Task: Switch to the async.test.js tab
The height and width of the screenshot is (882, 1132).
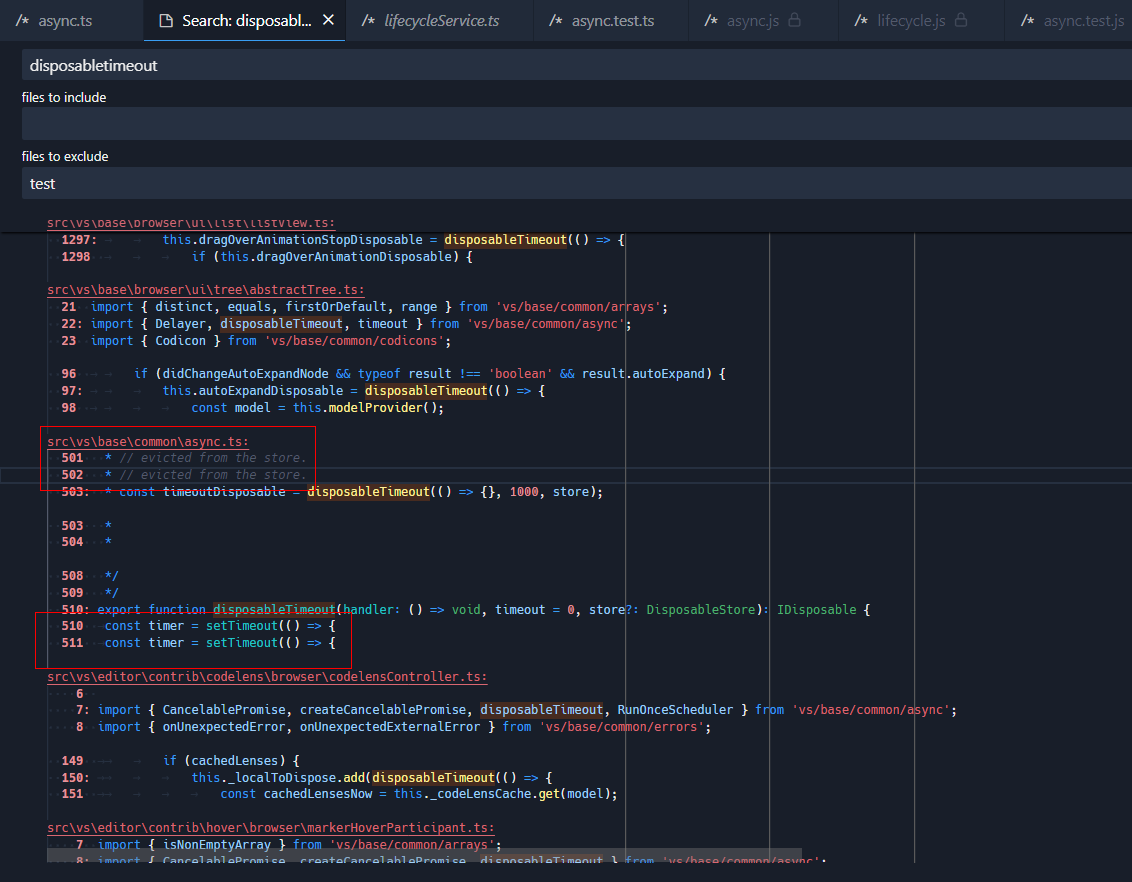Action: (1068, 21)
